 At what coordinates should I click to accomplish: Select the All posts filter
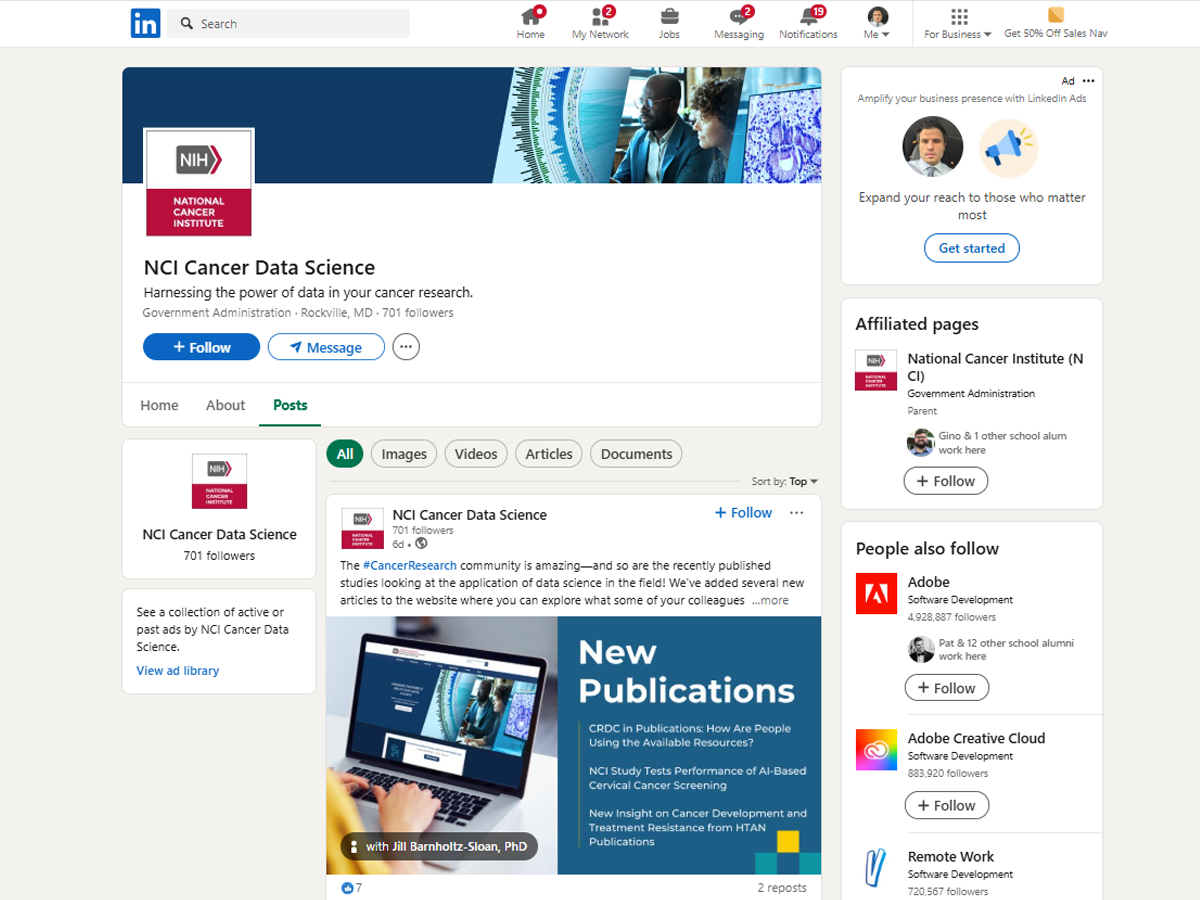pos(344,454)
